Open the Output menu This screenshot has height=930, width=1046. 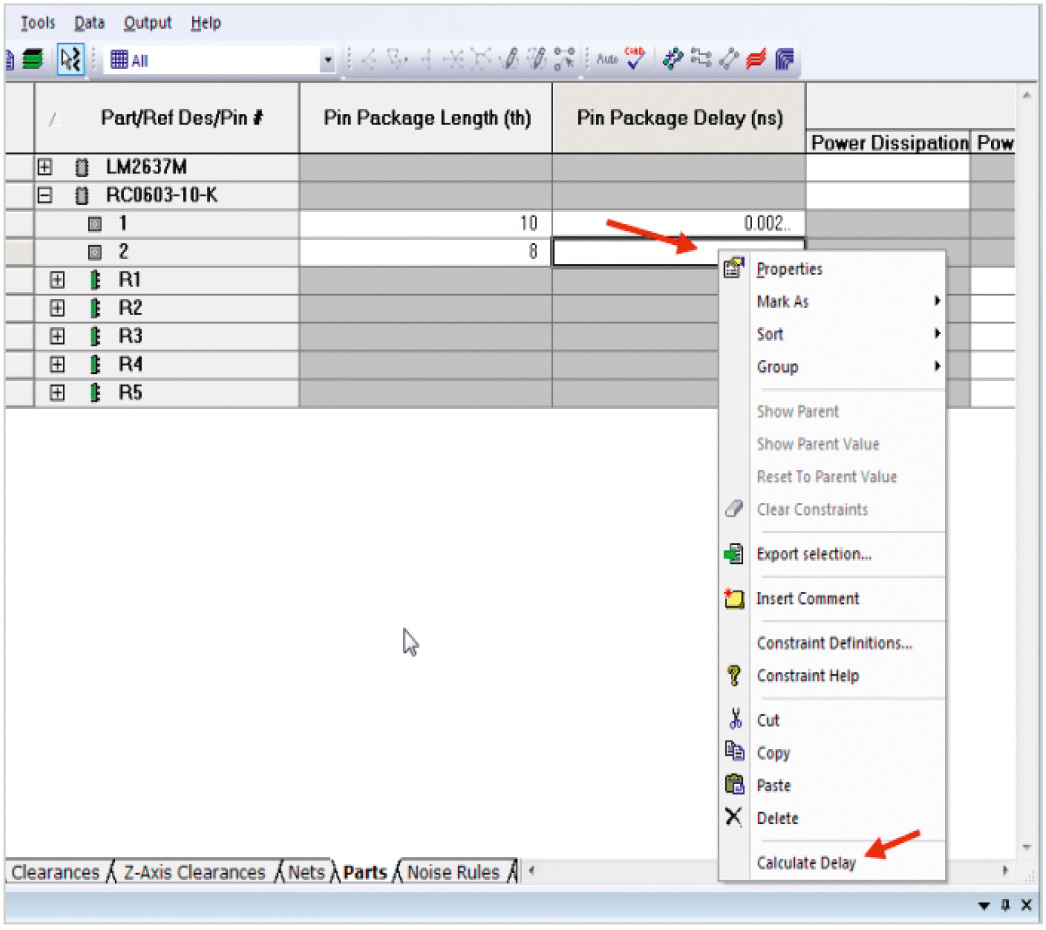pos(147,23)
